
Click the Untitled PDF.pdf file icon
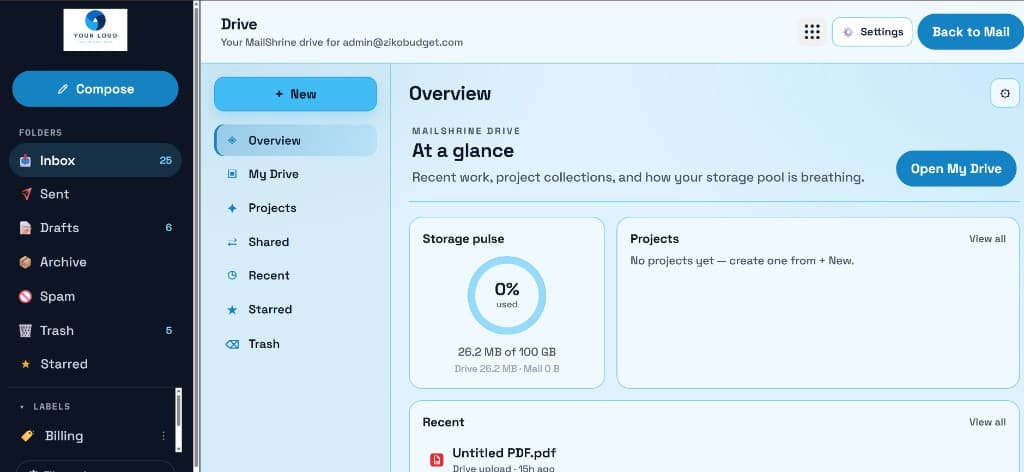coord(436,460)
